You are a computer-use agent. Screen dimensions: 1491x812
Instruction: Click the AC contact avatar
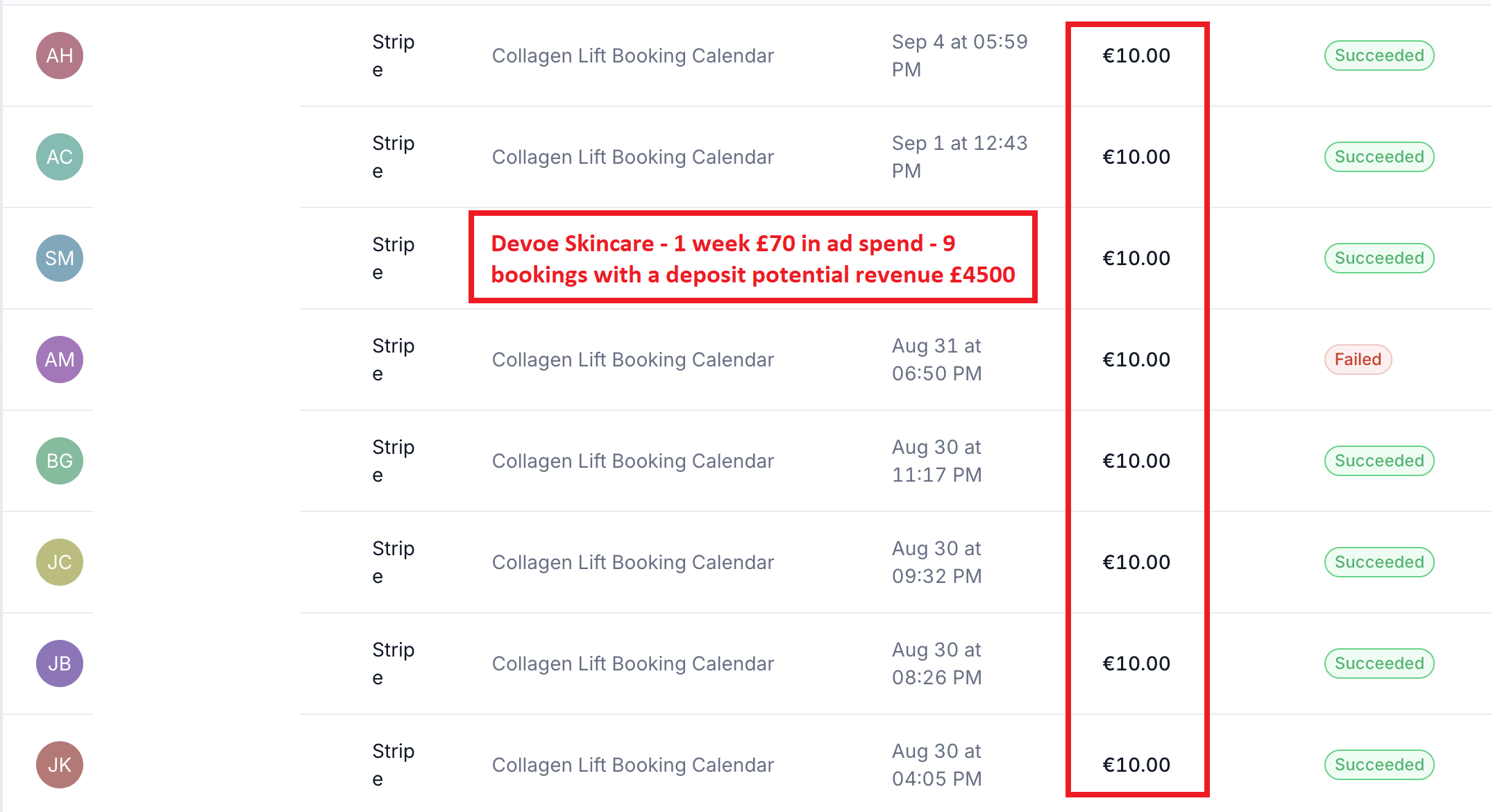click(60, 157)
